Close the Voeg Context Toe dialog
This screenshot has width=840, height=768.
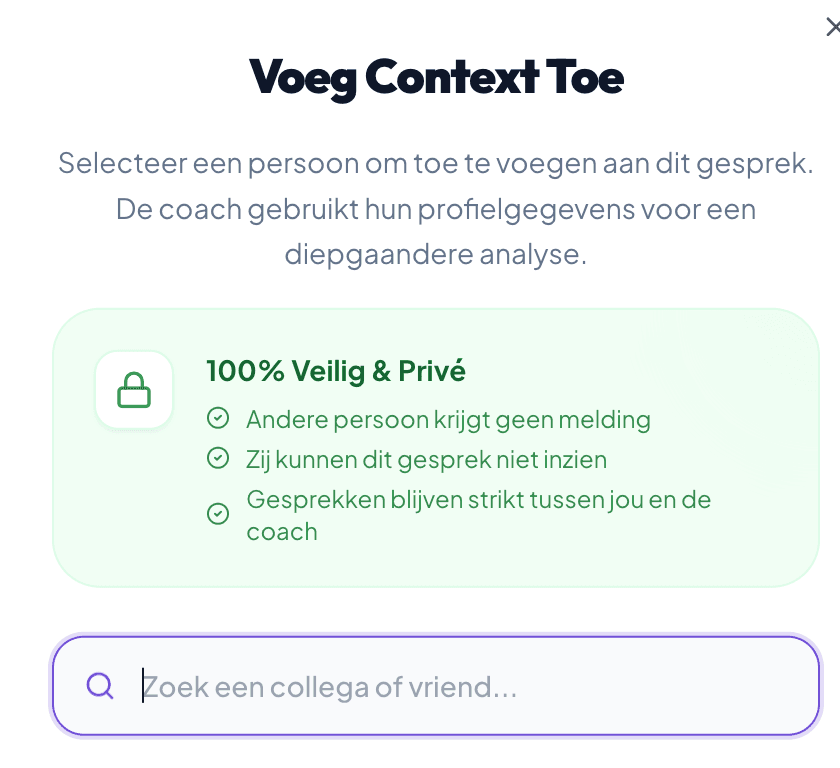[x=831, y=27]
